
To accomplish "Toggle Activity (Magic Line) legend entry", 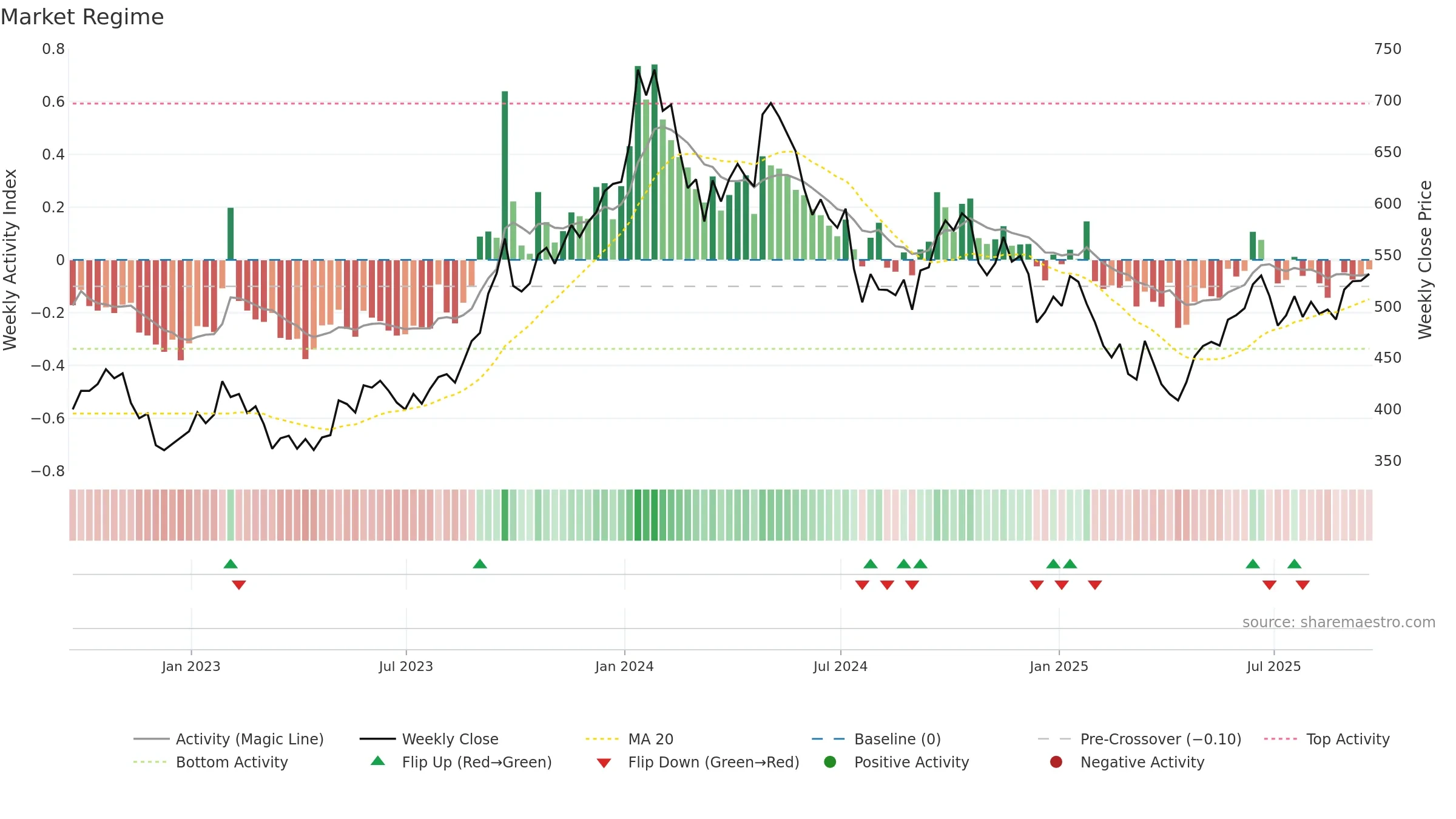I will pyautogui.click(x=229, y=739).
